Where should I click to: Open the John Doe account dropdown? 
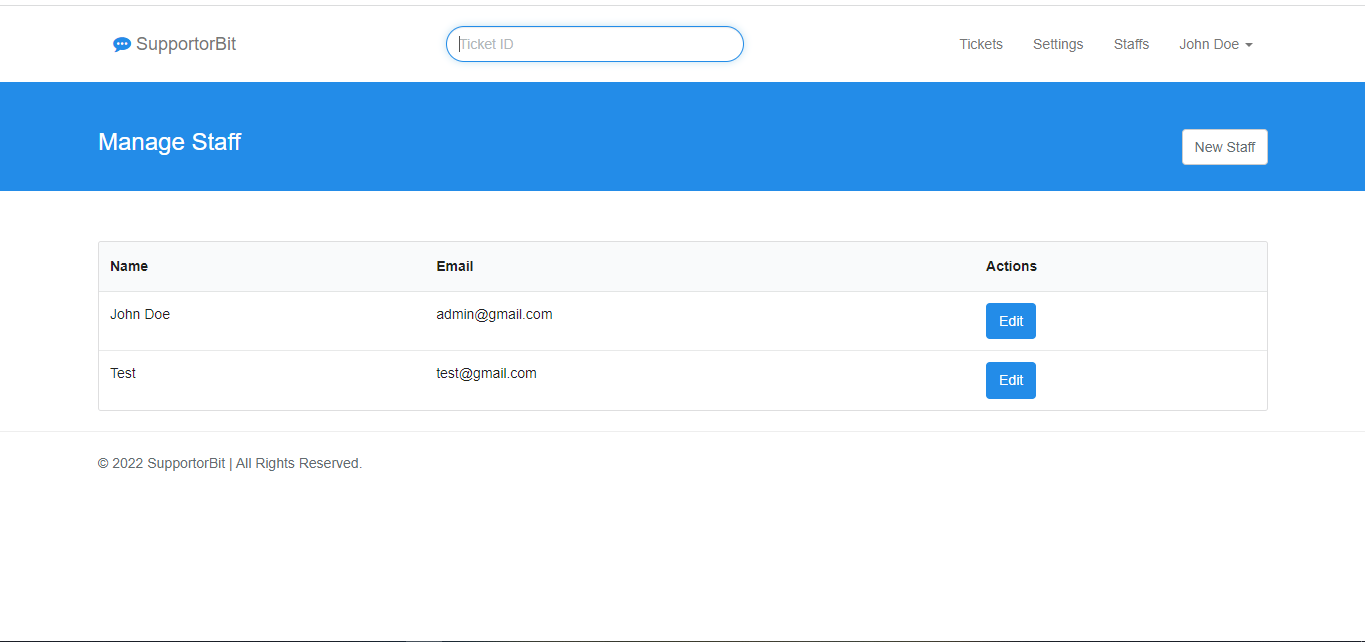pos(1208,44)
